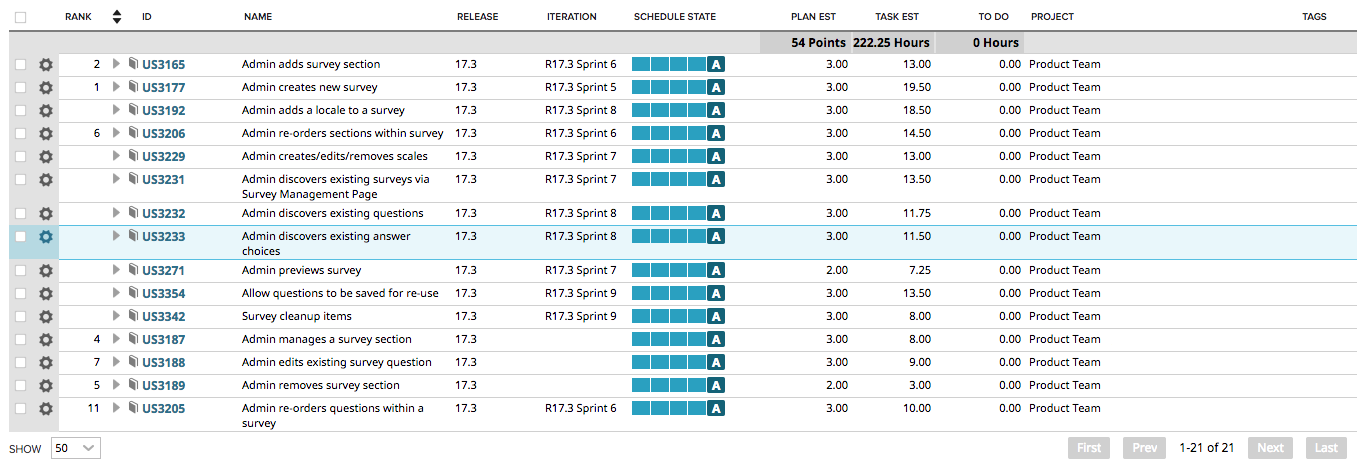
Task: Select checkbox for US3342 row
Action: 21,317
